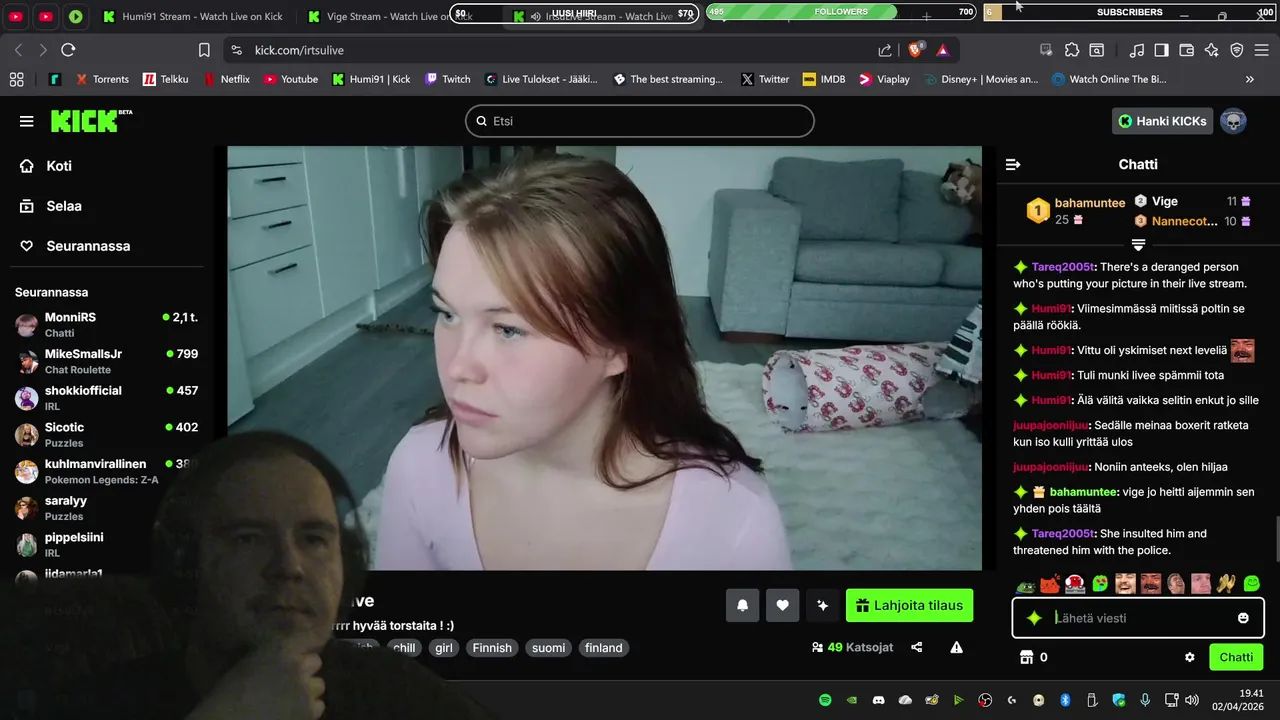This screenshot has width=1280, height=720.
Task: Click the address bar URL
Action: pos(299,50)
